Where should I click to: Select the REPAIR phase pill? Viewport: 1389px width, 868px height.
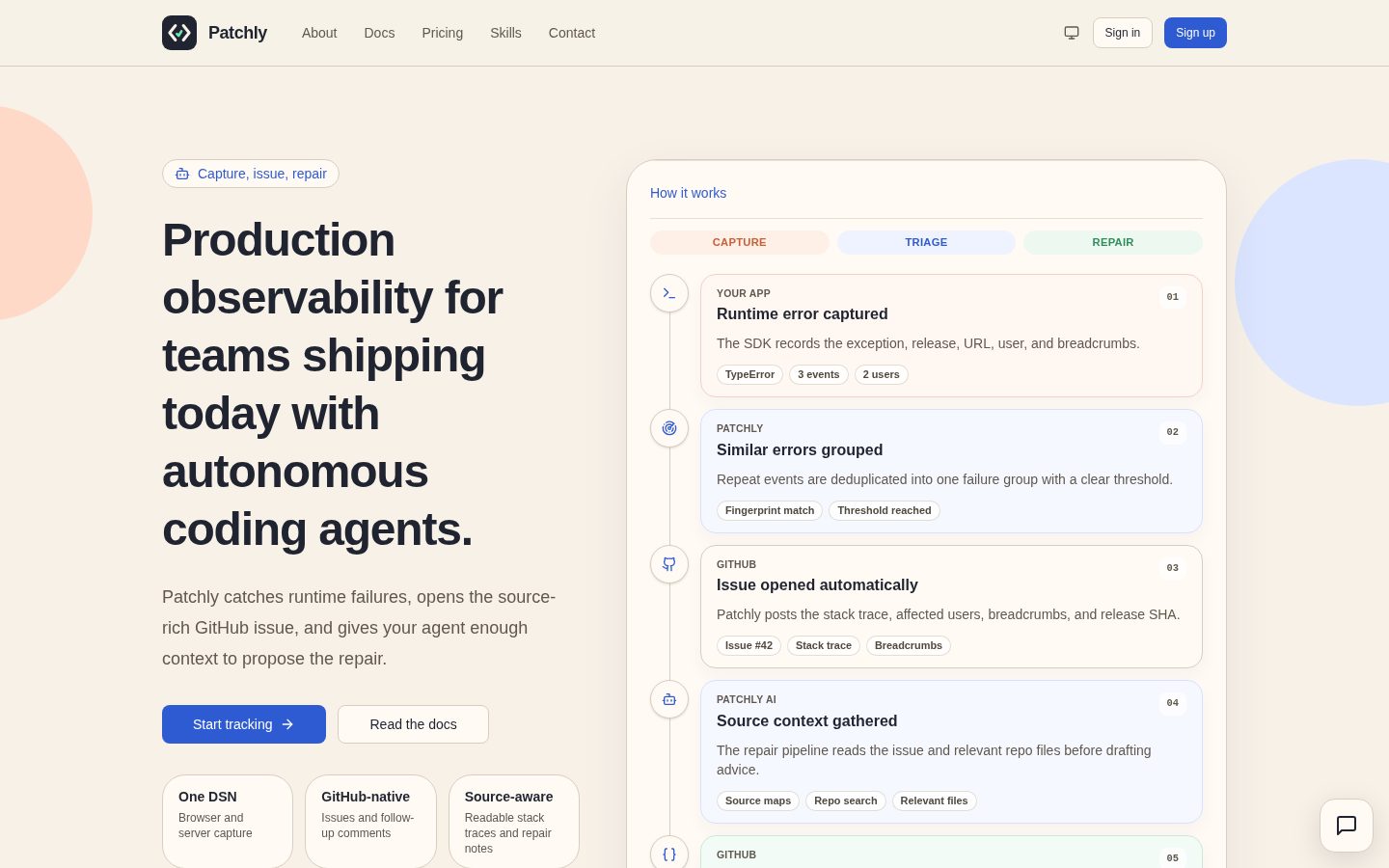pyautogui.click(x=1113, y=242)
